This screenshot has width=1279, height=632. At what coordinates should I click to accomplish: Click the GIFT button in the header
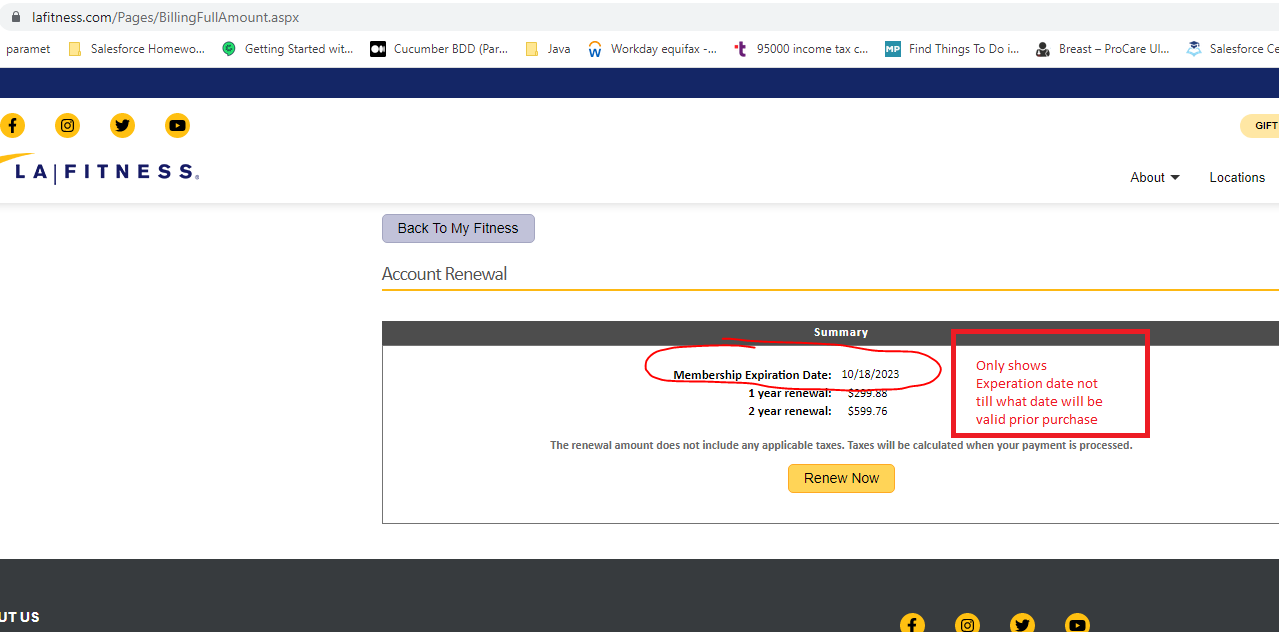(x=1264, y=126)
